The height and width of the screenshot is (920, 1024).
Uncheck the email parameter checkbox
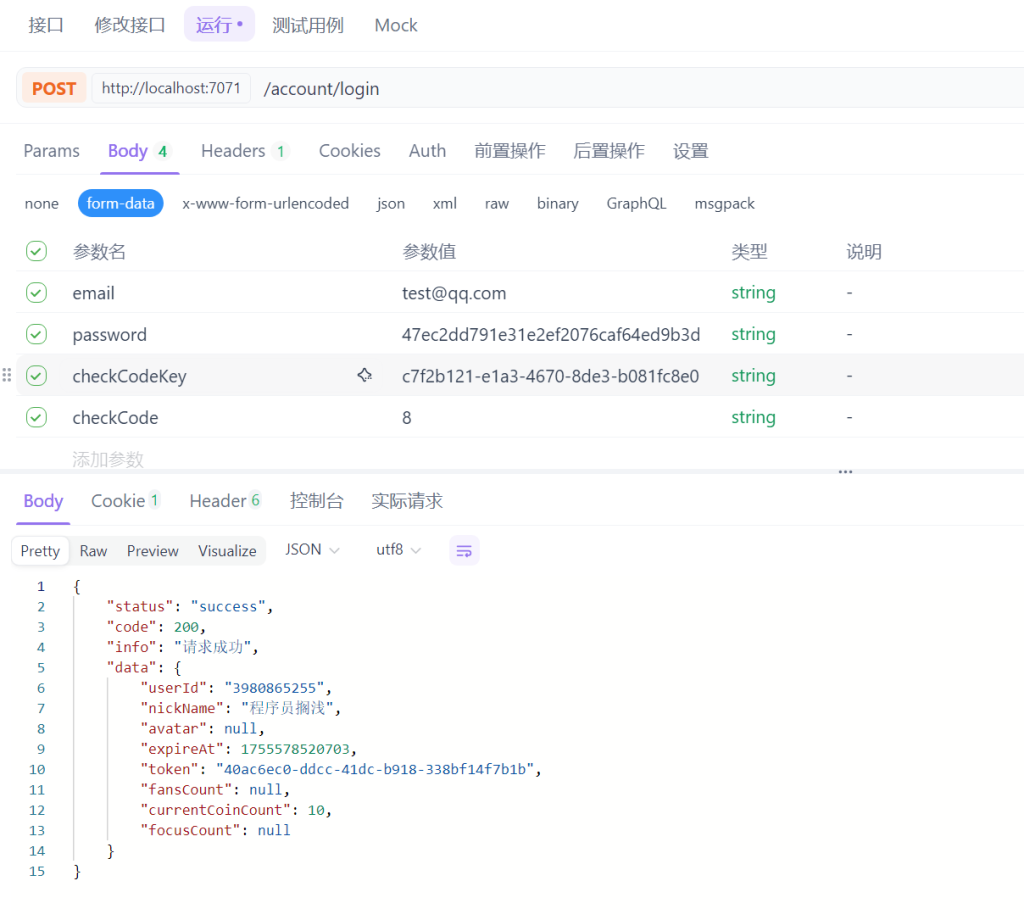point(36,293)
